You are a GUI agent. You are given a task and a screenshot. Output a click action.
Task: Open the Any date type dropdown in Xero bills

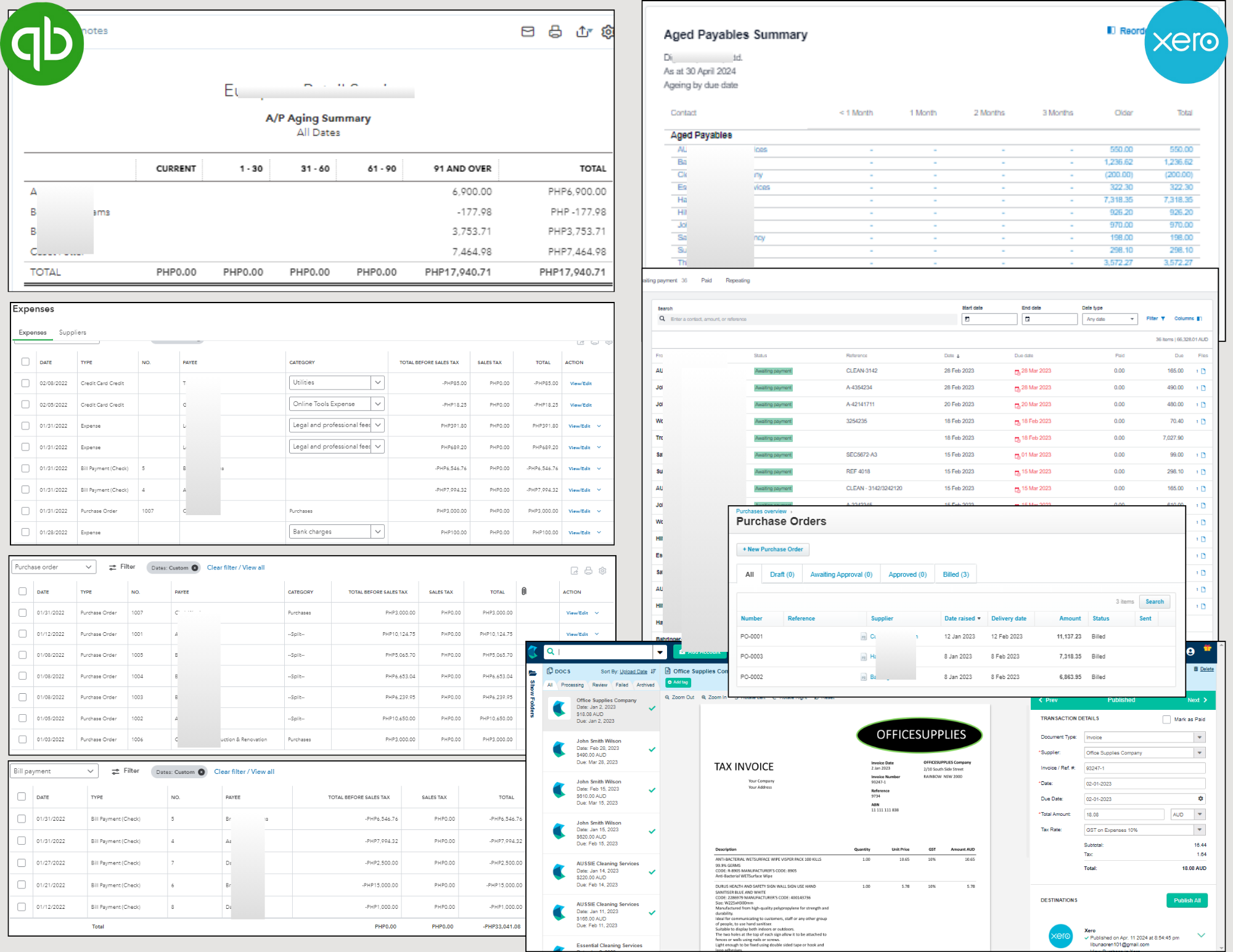1109,319
